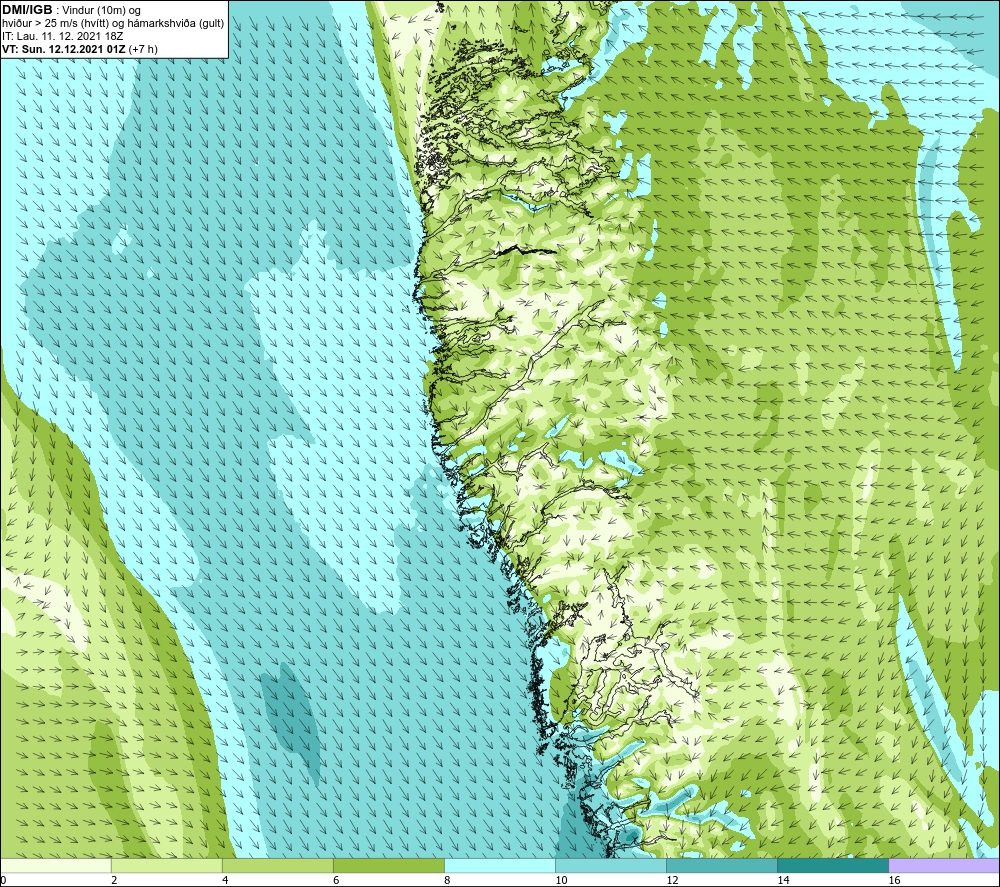Click the legend scale label "16"
This screenshot has height=887, width=1000.
pos(893,880)
